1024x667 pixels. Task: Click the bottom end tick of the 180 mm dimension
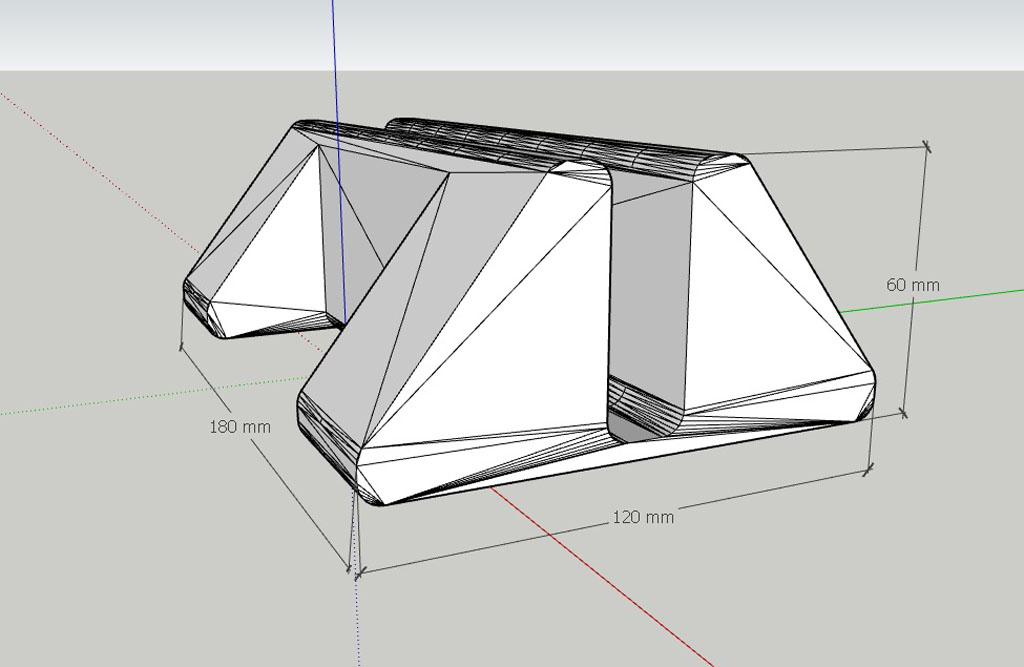click(x=351, y=570)
